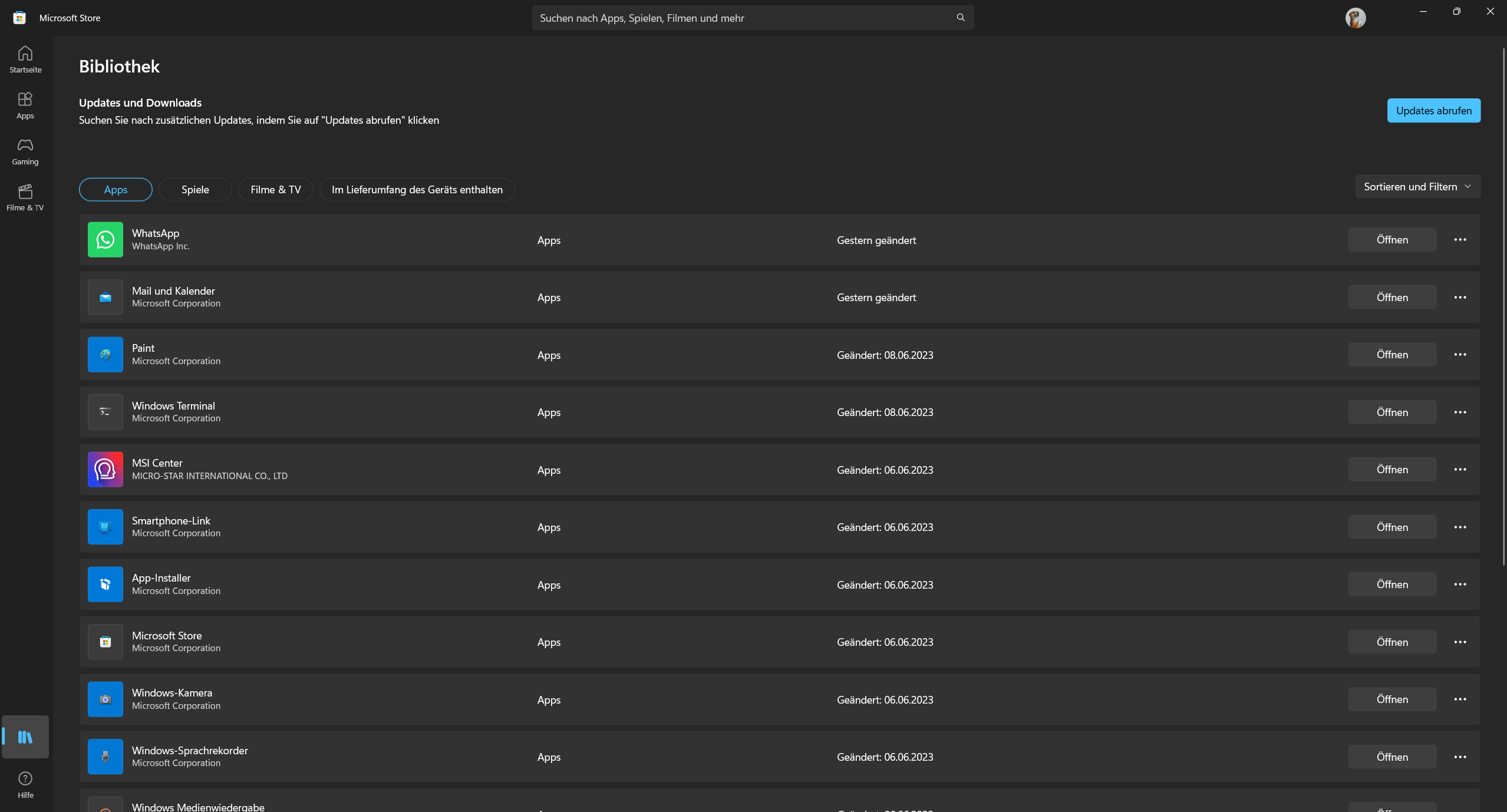This screenshot has height=812, width=1507.
Task: Select the Filme & TV filter tab
Action: coord(275,190)
